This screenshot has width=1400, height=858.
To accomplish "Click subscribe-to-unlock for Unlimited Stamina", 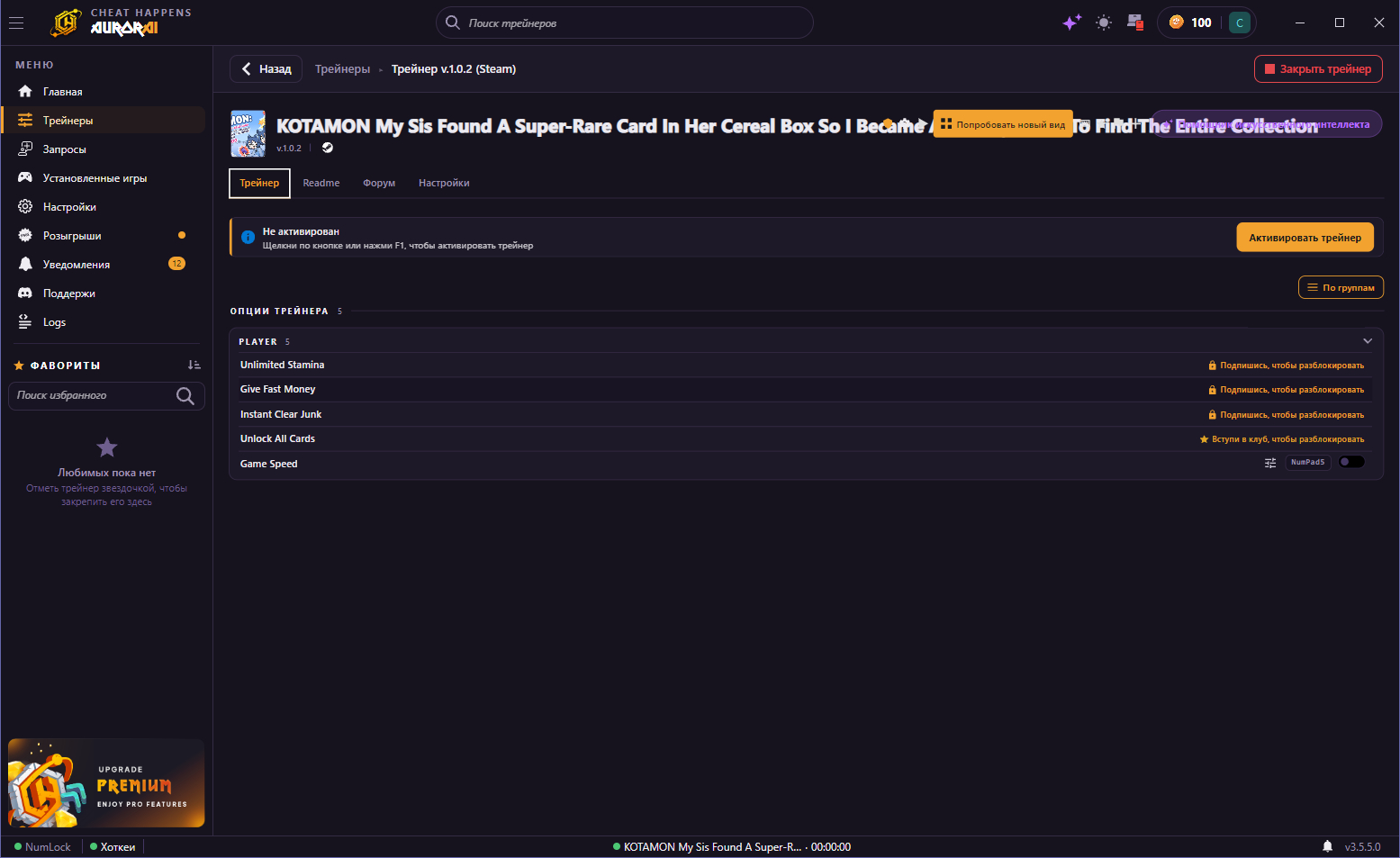I will coord(1287,366).
